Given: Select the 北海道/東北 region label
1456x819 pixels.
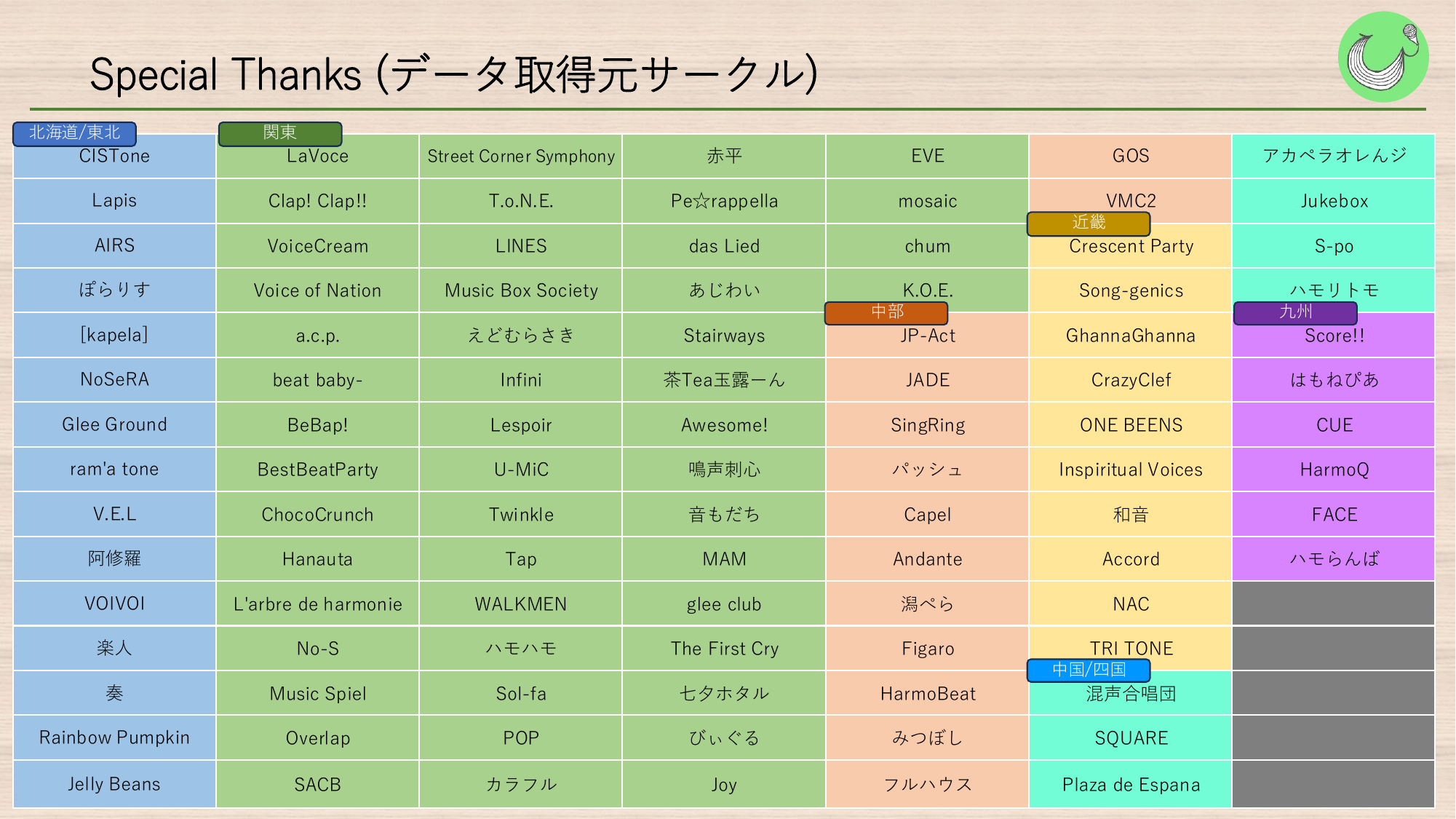Looking at the screenshot, I should 74,133.
